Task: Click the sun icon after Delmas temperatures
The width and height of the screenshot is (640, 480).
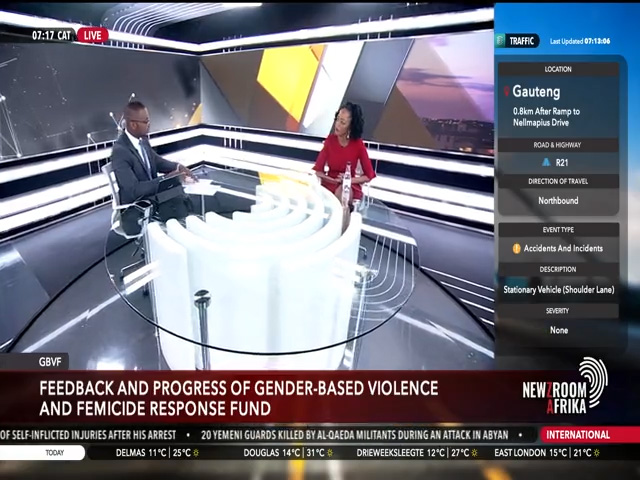Action: tap(196, 453)
